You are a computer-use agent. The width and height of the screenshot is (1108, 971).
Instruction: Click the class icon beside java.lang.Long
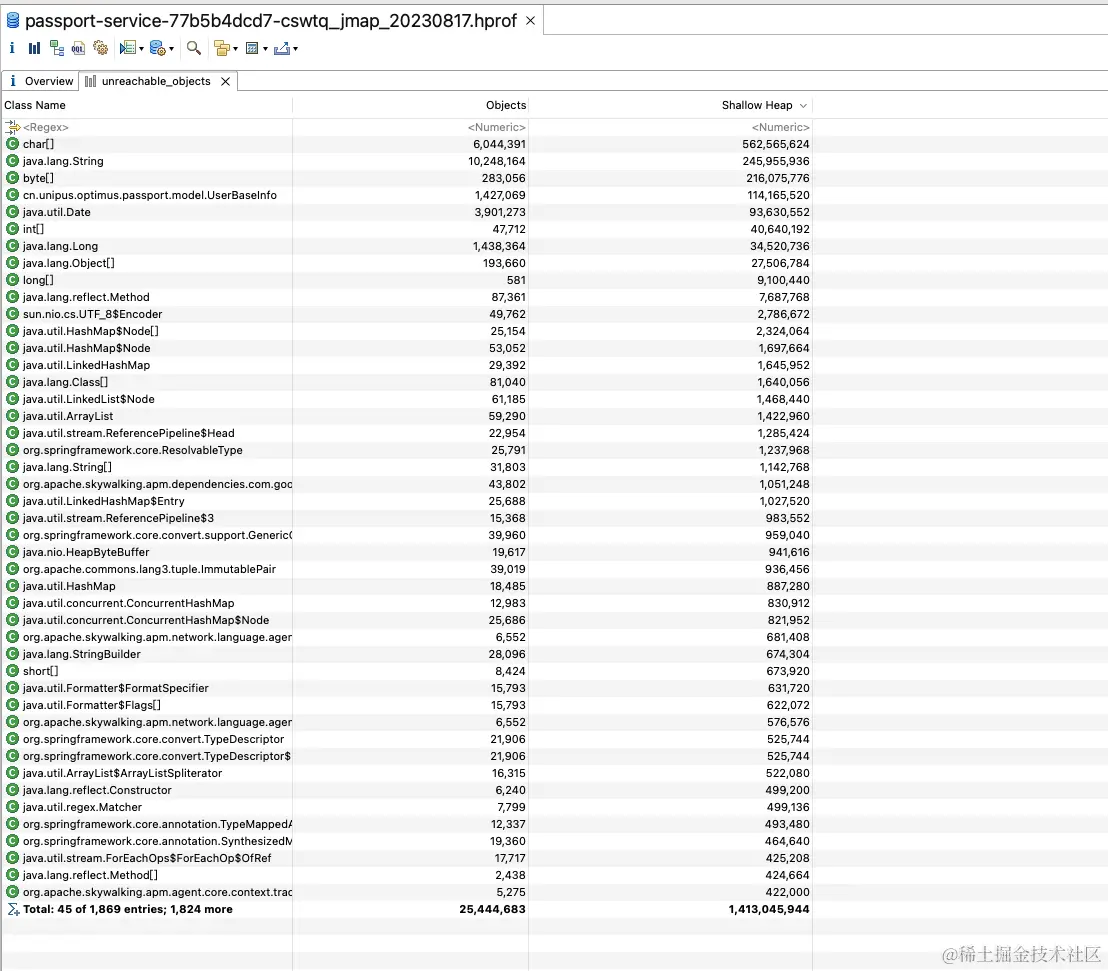12,245
